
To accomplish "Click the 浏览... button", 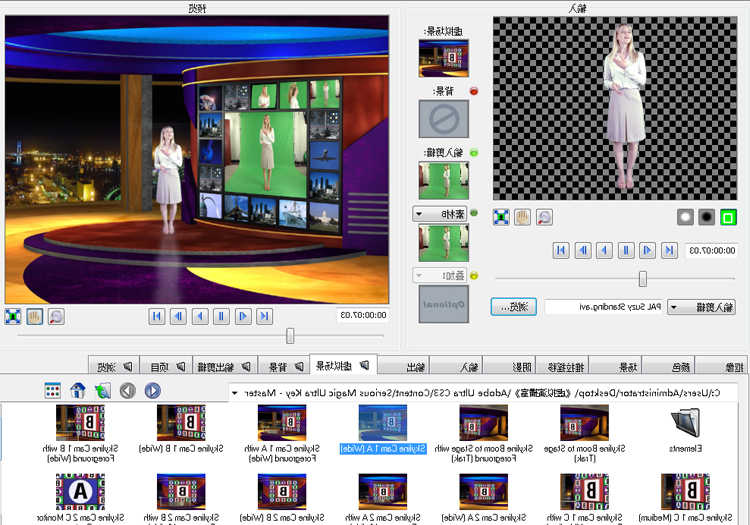I will pos(514,307).
